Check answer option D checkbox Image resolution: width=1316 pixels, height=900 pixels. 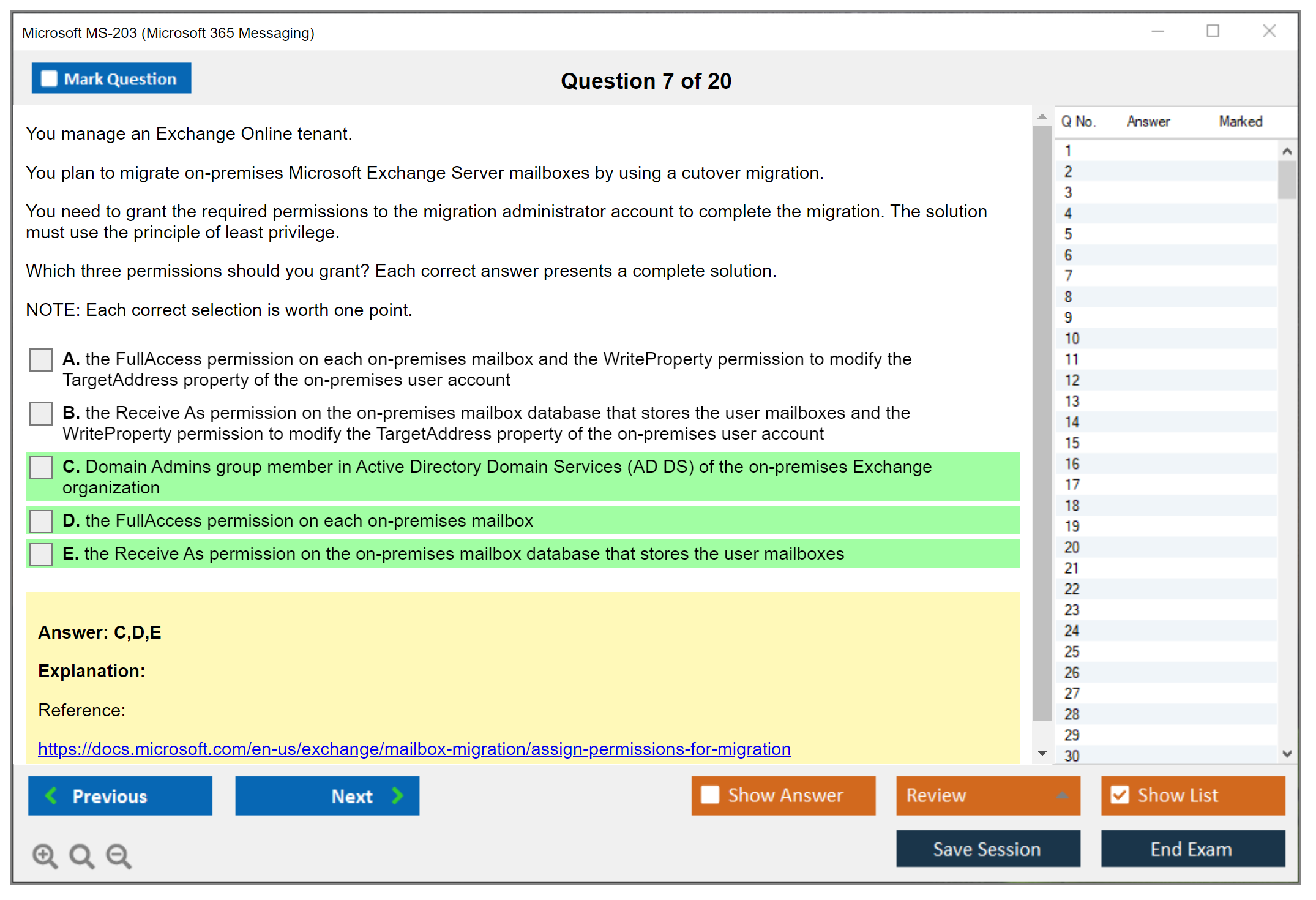(41, 521)
